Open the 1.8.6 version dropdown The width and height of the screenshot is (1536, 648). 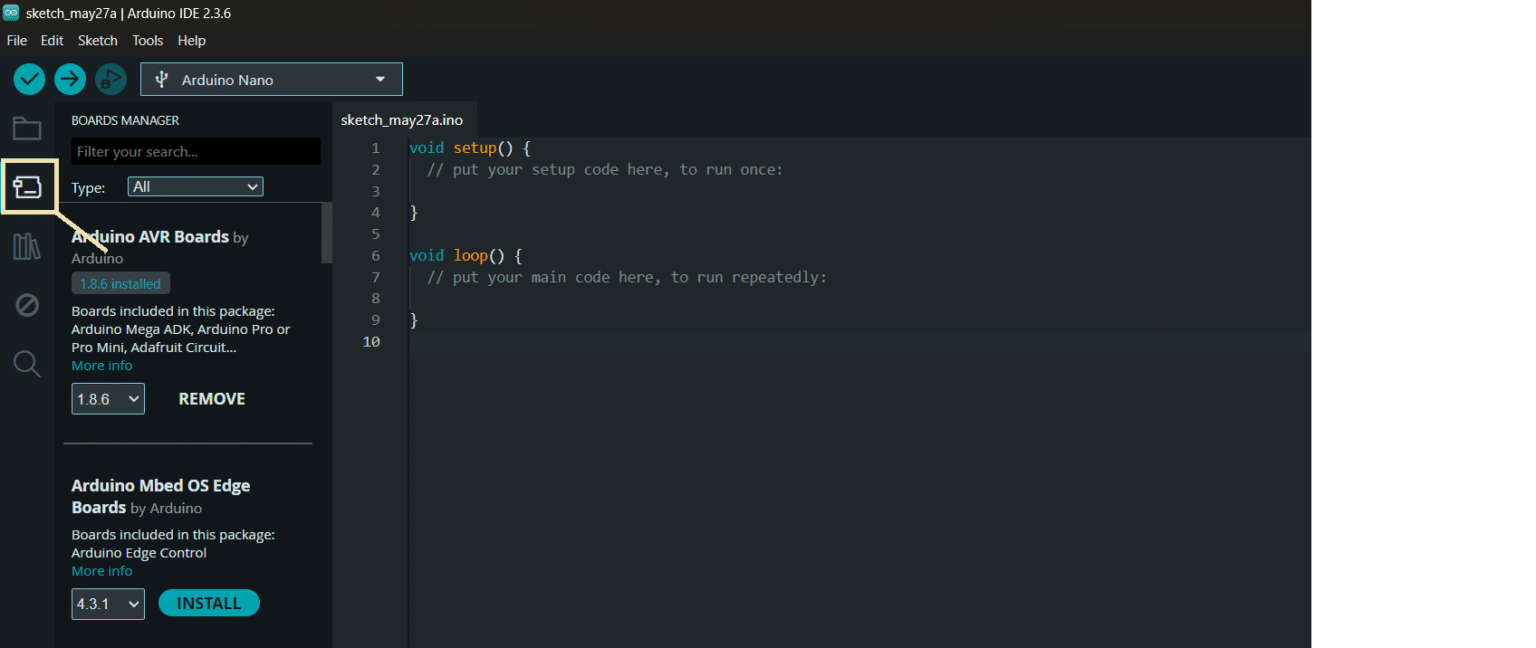click(x=108, y=399)
